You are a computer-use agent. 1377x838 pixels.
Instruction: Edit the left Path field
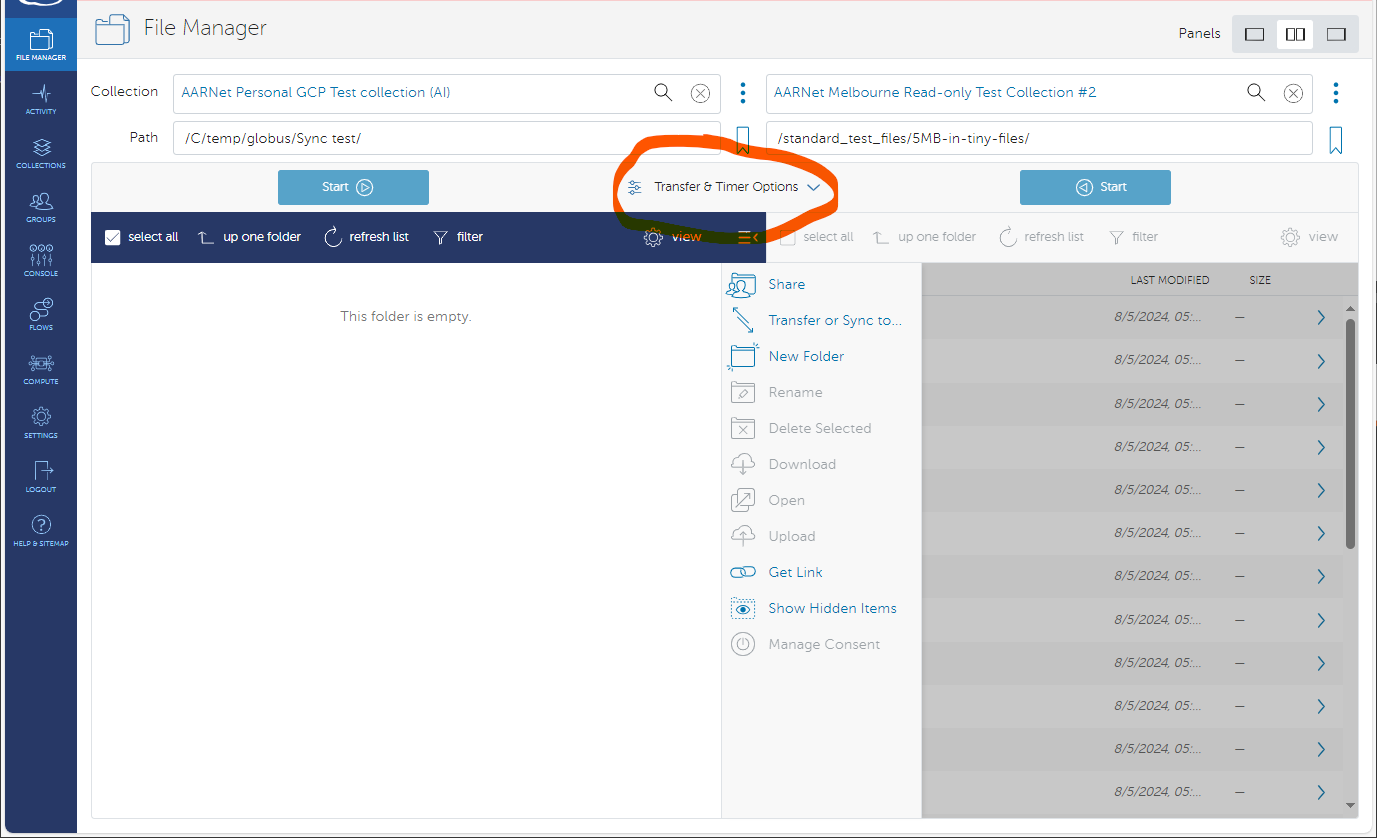[x=446, y=138]
